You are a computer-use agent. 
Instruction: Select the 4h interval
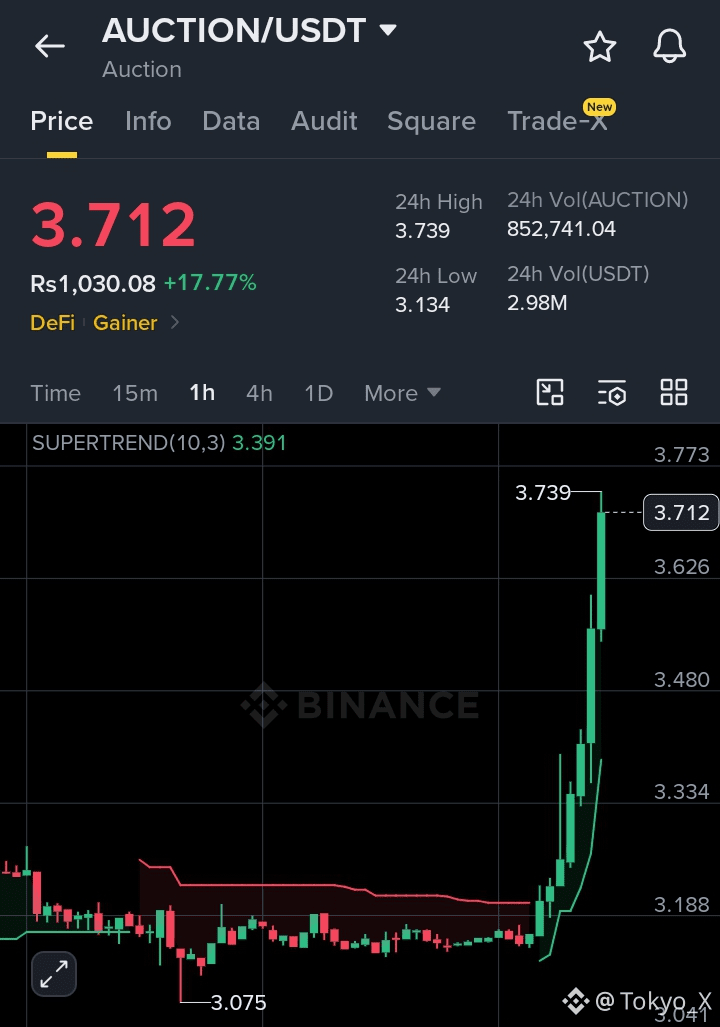pyautogui.click(x=259, y=393)
